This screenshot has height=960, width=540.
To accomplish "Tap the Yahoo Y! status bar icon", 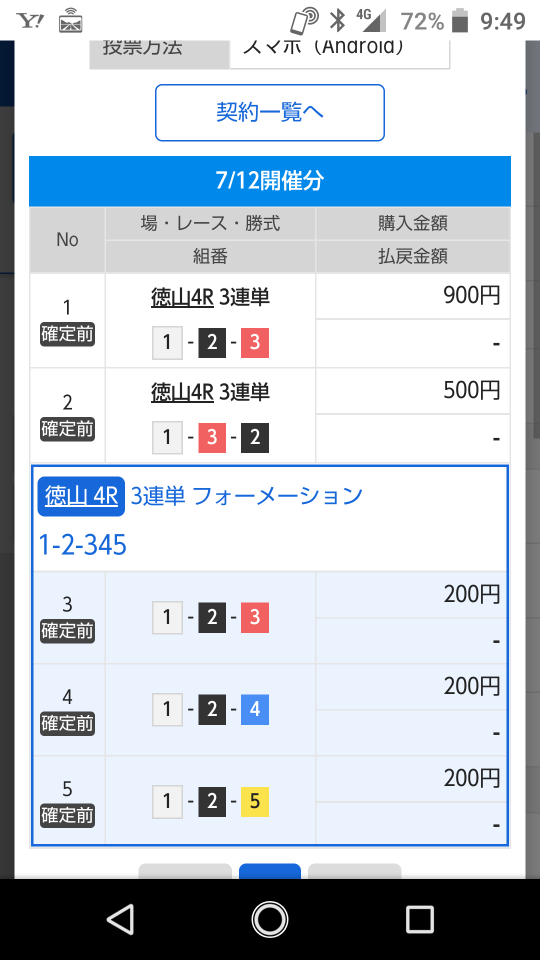I will 30,21.
